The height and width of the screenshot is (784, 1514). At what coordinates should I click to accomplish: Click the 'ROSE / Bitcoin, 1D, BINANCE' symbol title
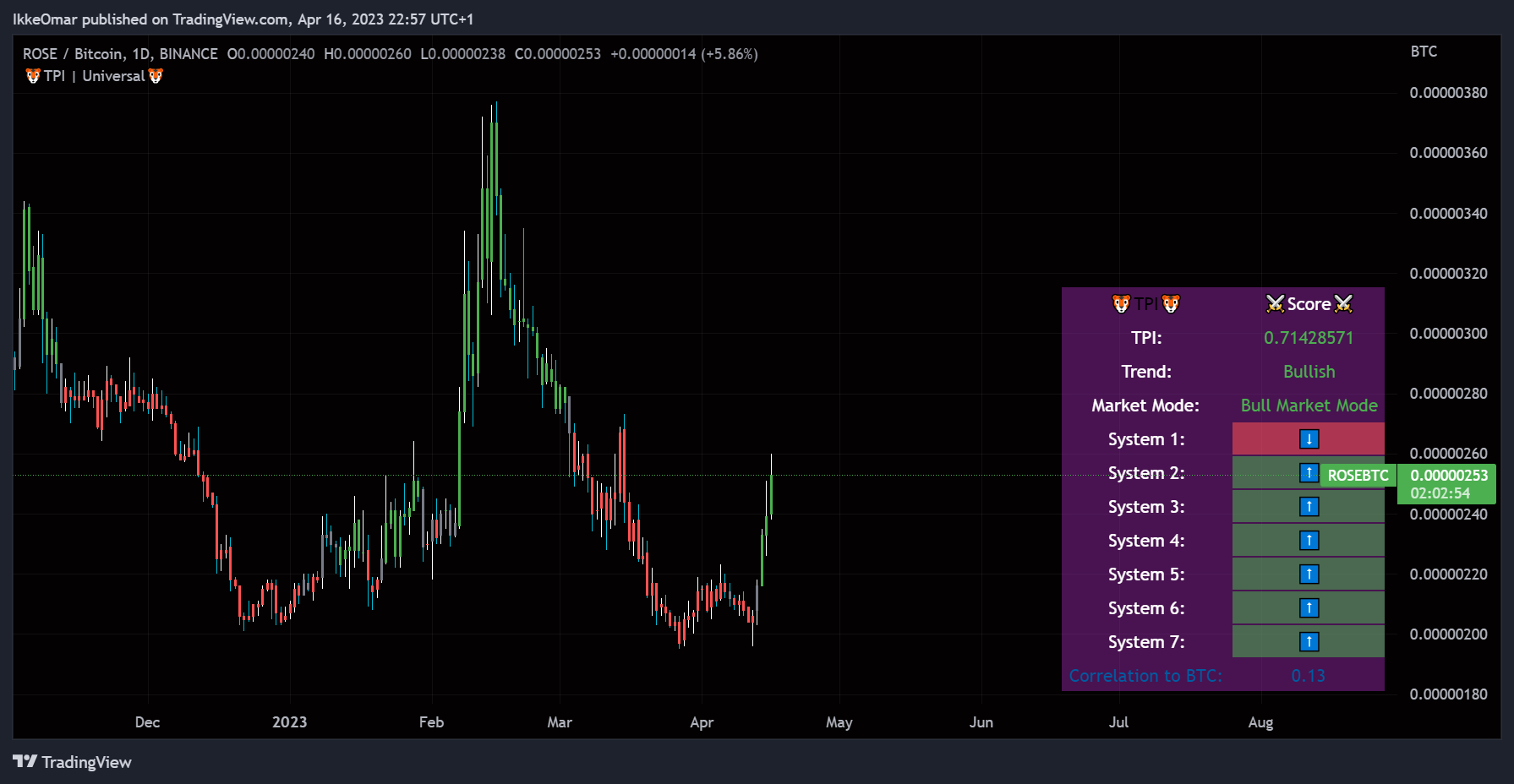(120, 54)
